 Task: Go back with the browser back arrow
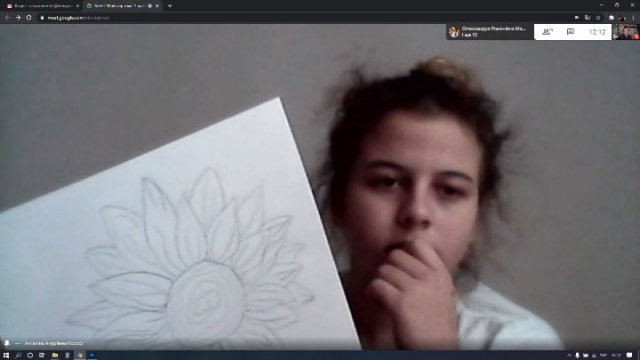pos(7,18)
